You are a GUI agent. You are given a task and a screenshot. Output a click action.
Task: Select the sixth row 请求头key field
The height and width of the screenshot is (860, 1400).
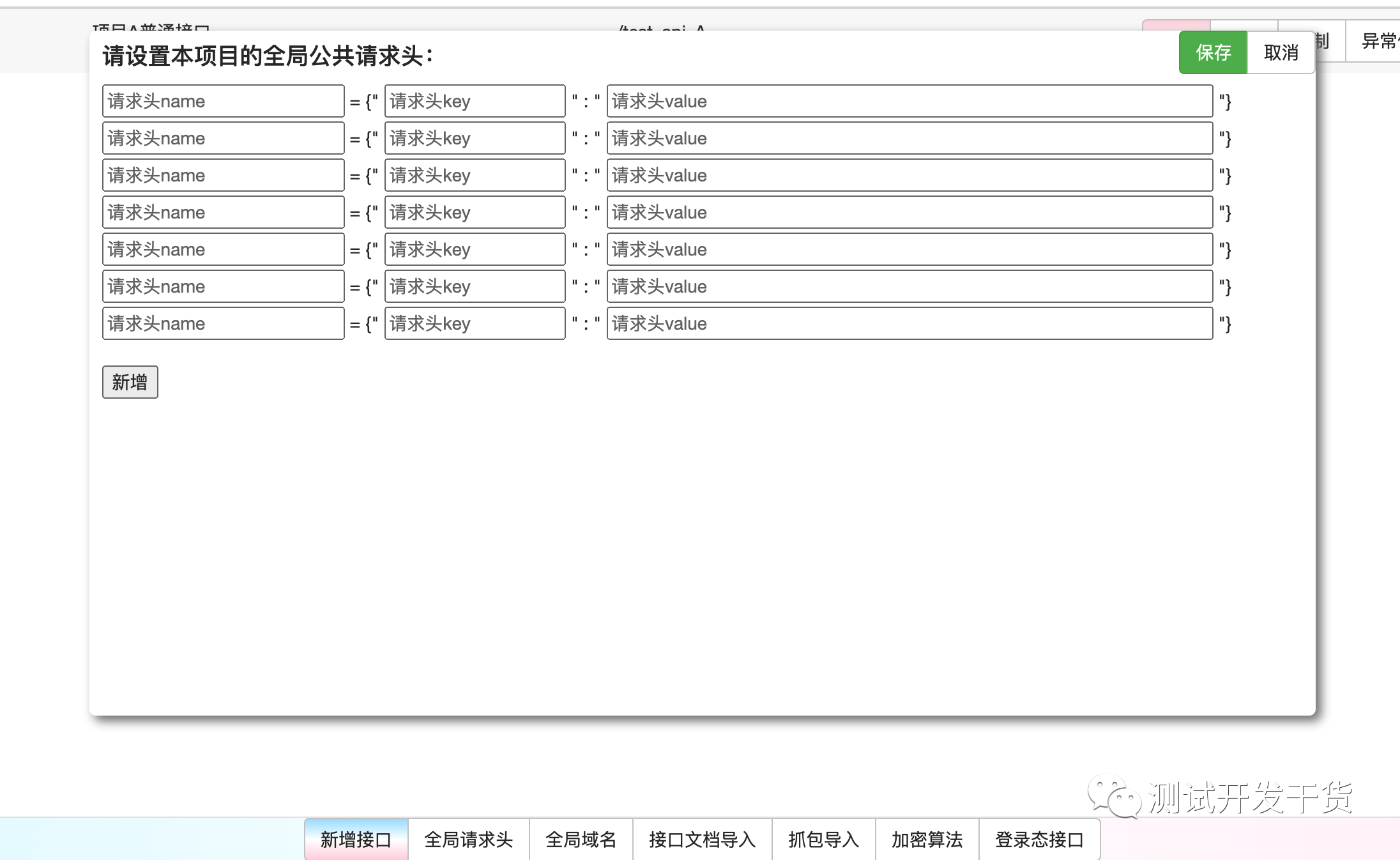[475, 286]
